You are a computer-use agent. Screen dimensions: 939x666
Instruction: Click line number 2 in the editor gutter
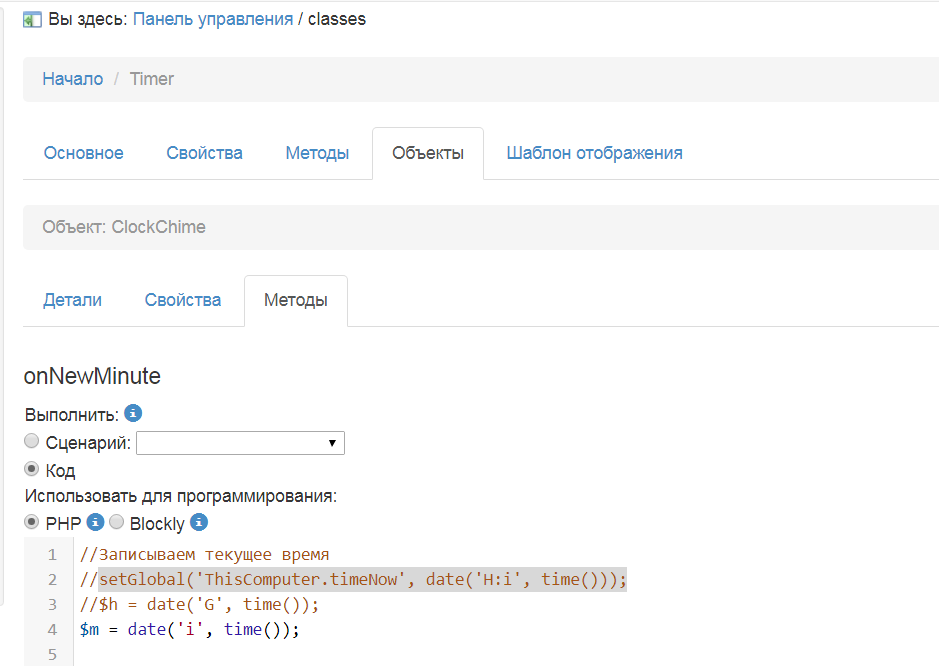tap(52, 580)
